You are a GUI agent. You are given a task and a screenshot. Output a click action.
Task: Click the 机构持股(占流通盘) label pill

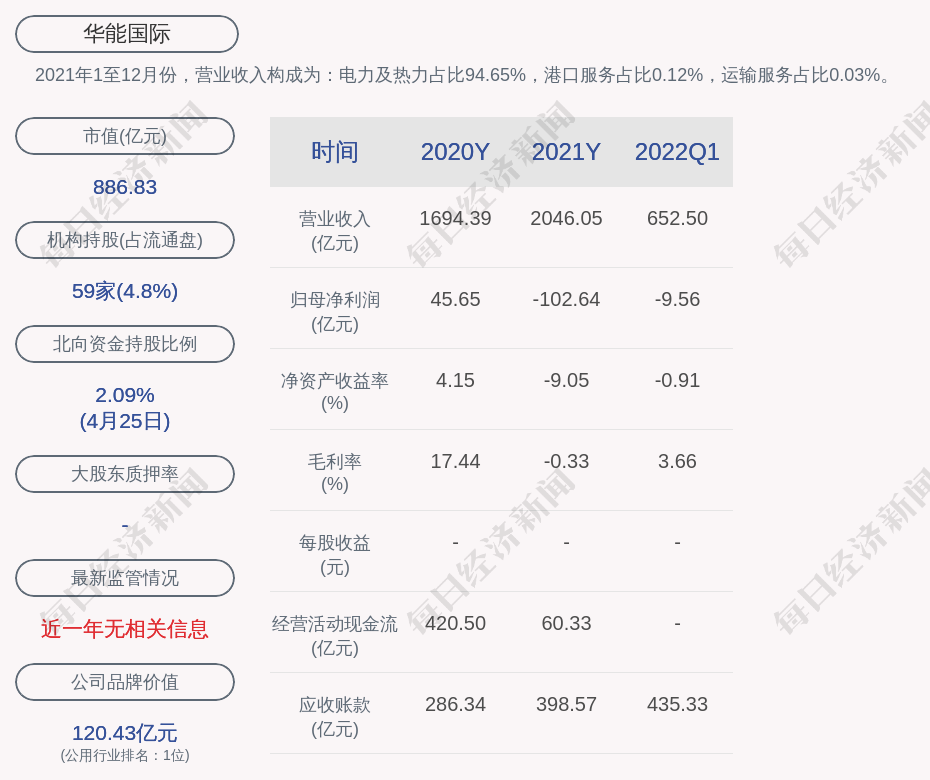[125, 240]
